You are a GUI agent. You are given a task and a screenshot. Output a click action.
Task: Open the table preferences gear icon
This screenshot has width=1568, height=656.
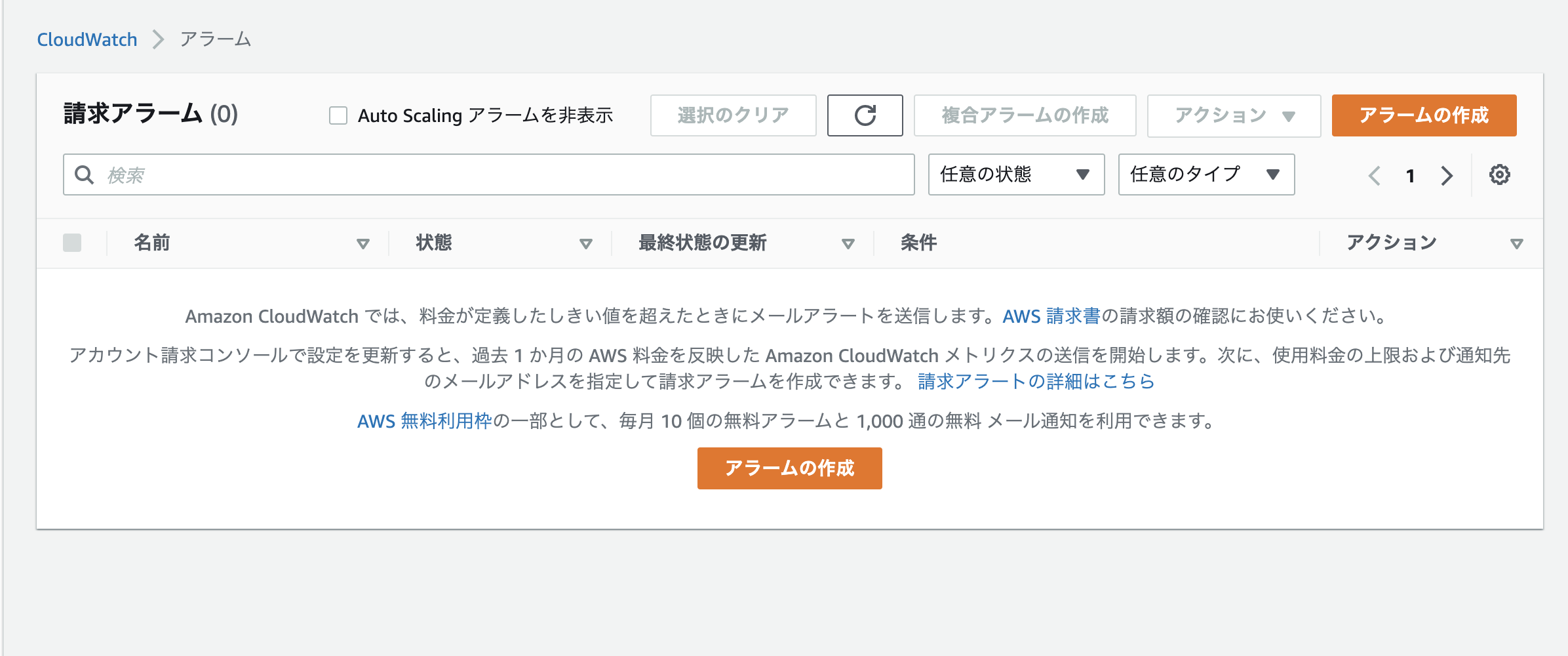[x=1500, y=174]
